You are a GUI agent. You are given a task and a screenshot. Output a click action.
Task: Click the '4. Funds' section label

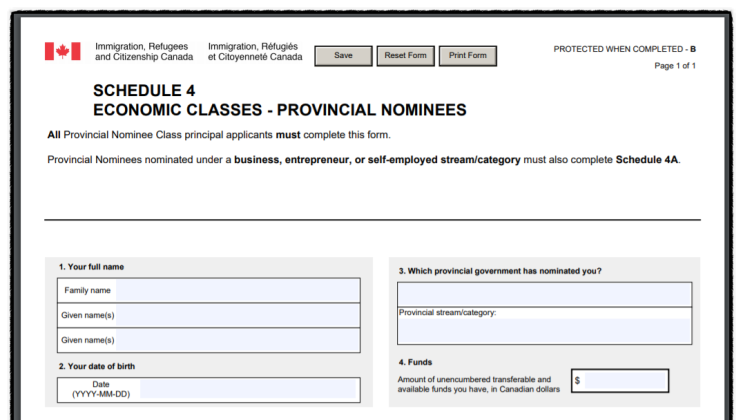pos(415,362)
